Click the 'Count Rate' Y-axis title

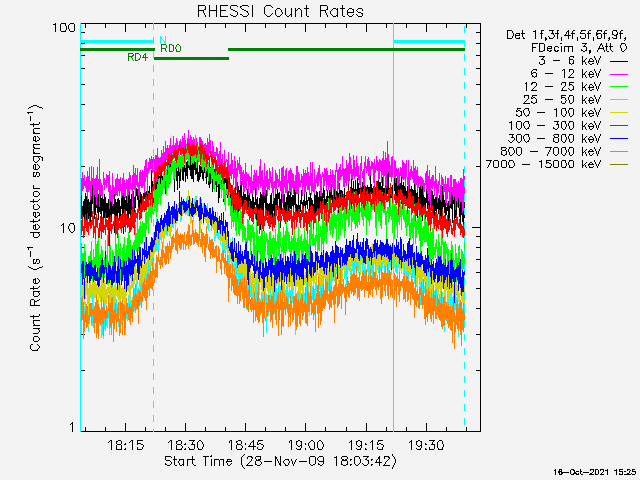coord(36,228)
